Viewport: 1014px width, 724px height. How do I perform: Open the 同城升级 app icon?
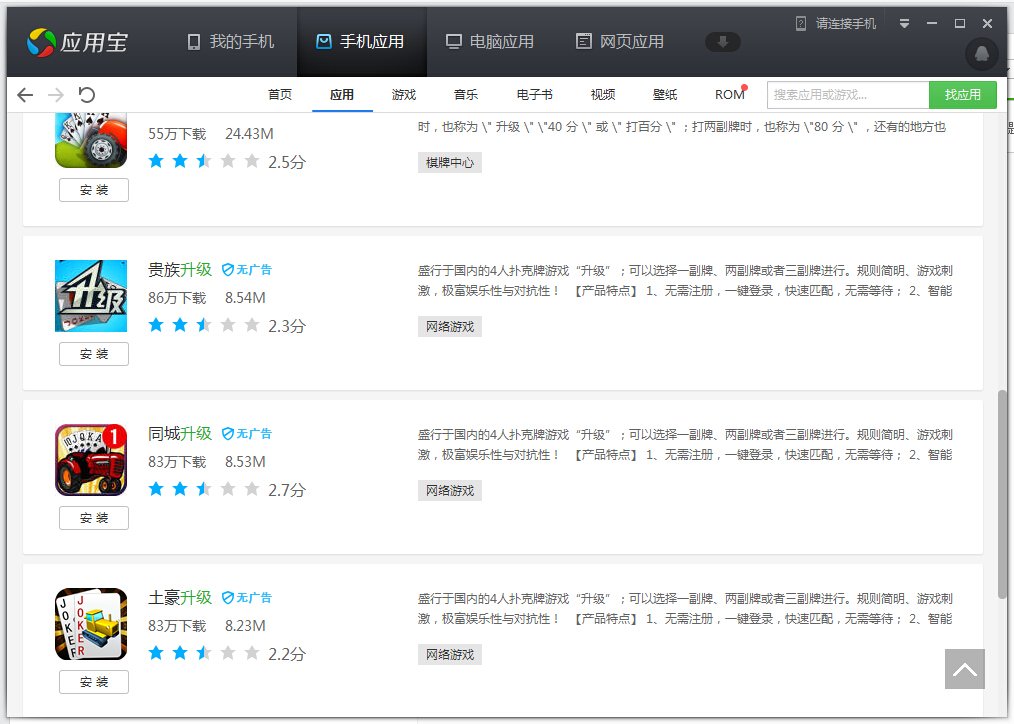[x=91, y=460]
